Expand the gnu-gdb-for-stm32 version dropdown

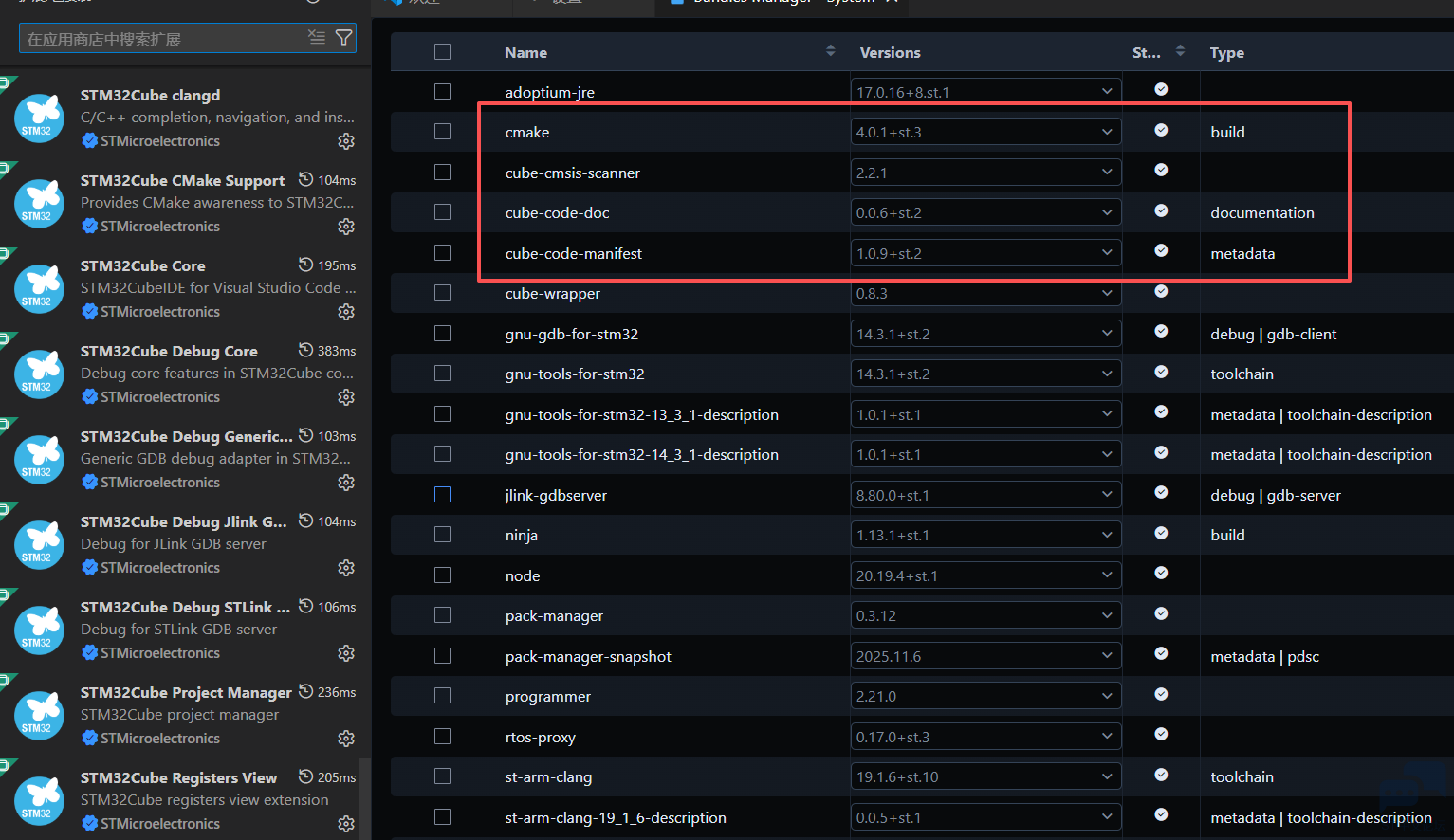click(985, 334)
